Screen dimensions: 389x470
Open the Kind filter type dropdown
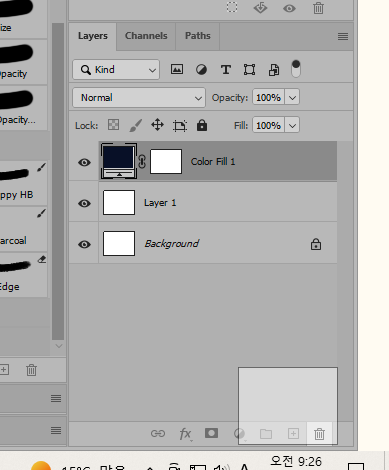[x=116, y=70]
